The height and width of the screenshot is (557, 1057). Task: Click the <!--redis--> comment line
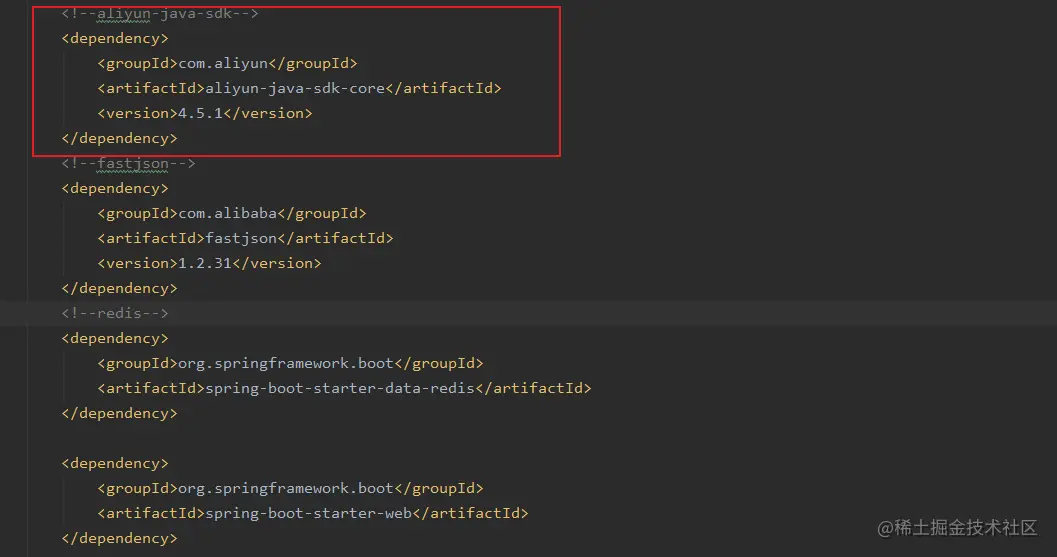click(115, 313)
